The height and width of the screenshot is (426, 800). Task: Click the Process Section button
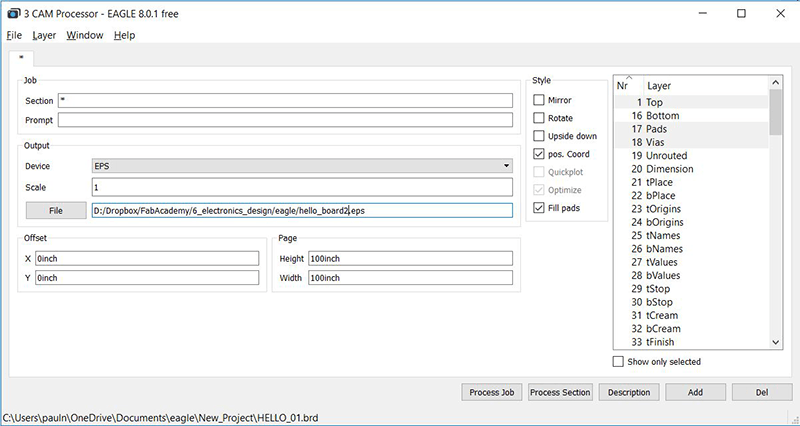pyautogui.click(x=560, y=392)
